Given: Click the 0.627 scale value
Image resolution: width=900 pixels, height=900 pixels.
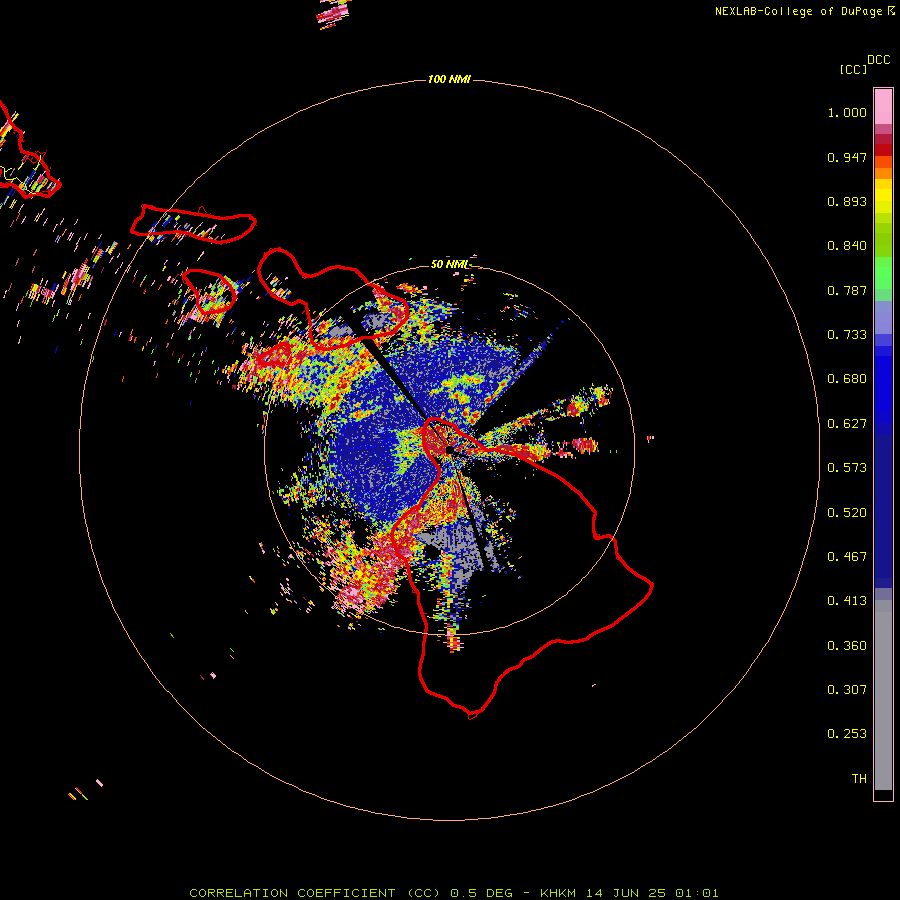Looking at the screenshot, I should click(x=847, y=424).
